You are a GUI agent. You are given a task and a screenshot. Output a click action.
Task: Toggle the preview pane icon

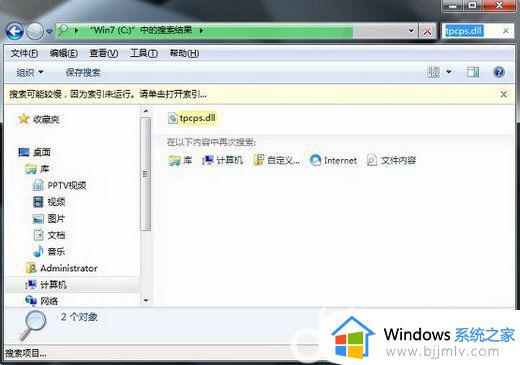473,72
